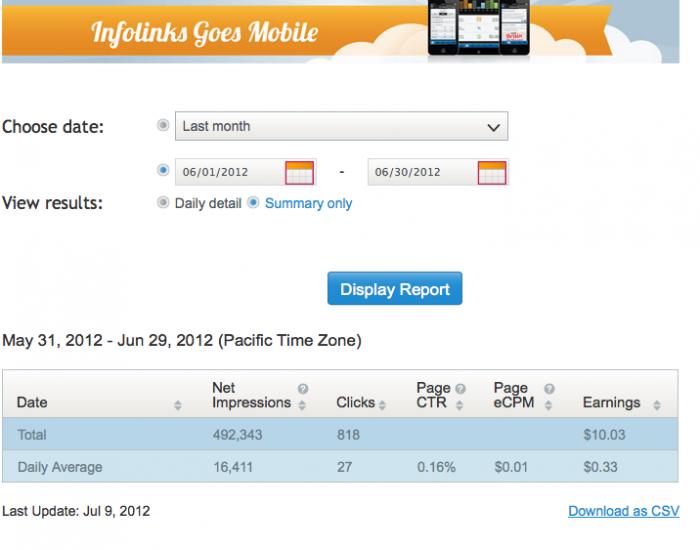Image resolution: width=700 pixels, height=550 pixels.
Task: Sort by Page eCPM arrows
Action: click(549, 405)
